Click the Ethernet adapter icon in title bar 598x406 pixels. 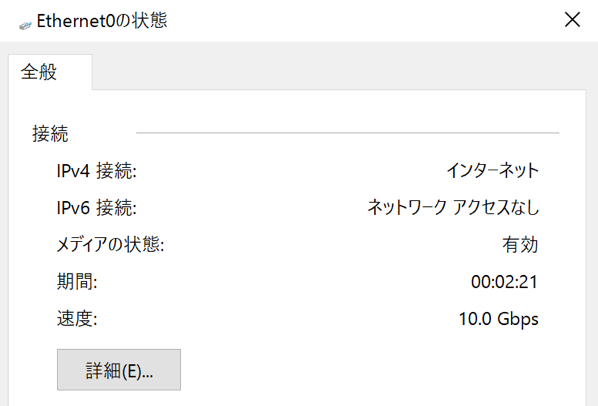pyautogui.click(x=25, y=26)
